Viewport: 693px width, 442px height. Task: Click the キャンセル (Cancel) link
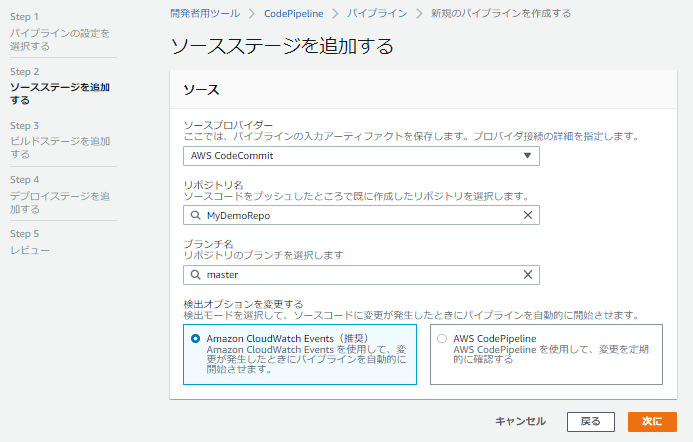pyautogui.click(x=520, y=422)
